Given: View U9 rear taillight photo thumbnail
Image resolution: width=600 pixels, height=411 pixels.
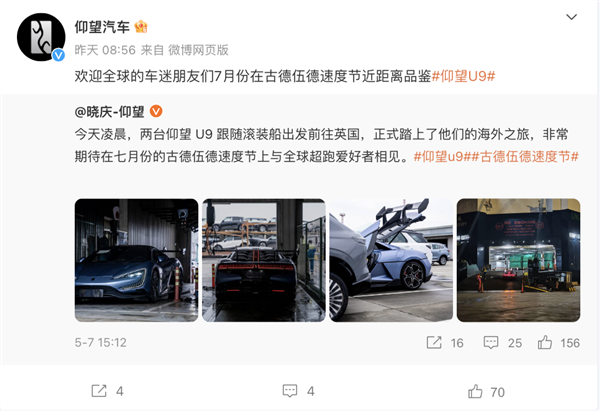Looking at the screenshot, I should click(264, 260).
